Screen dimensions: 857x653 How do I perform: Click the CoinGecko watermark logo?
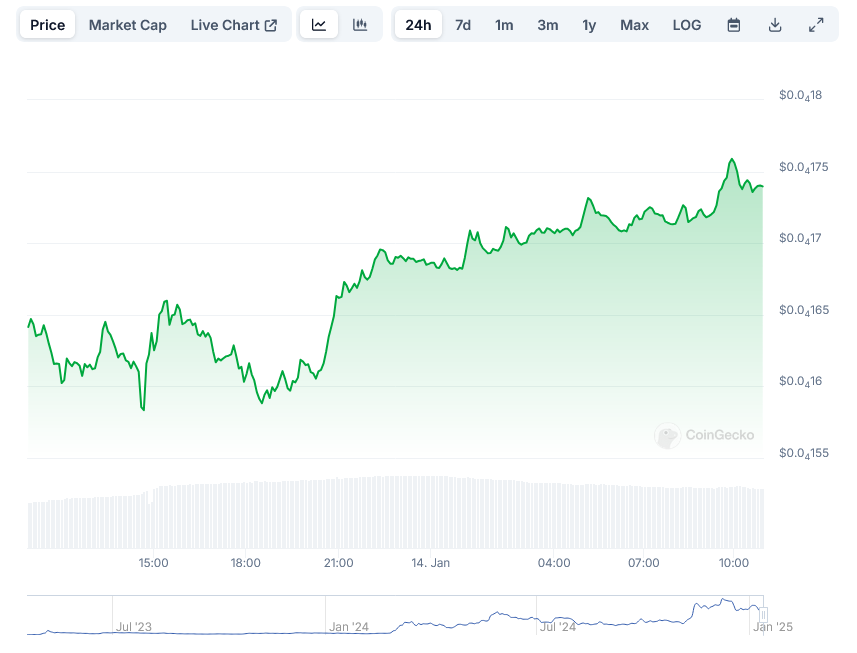[705, 435]
